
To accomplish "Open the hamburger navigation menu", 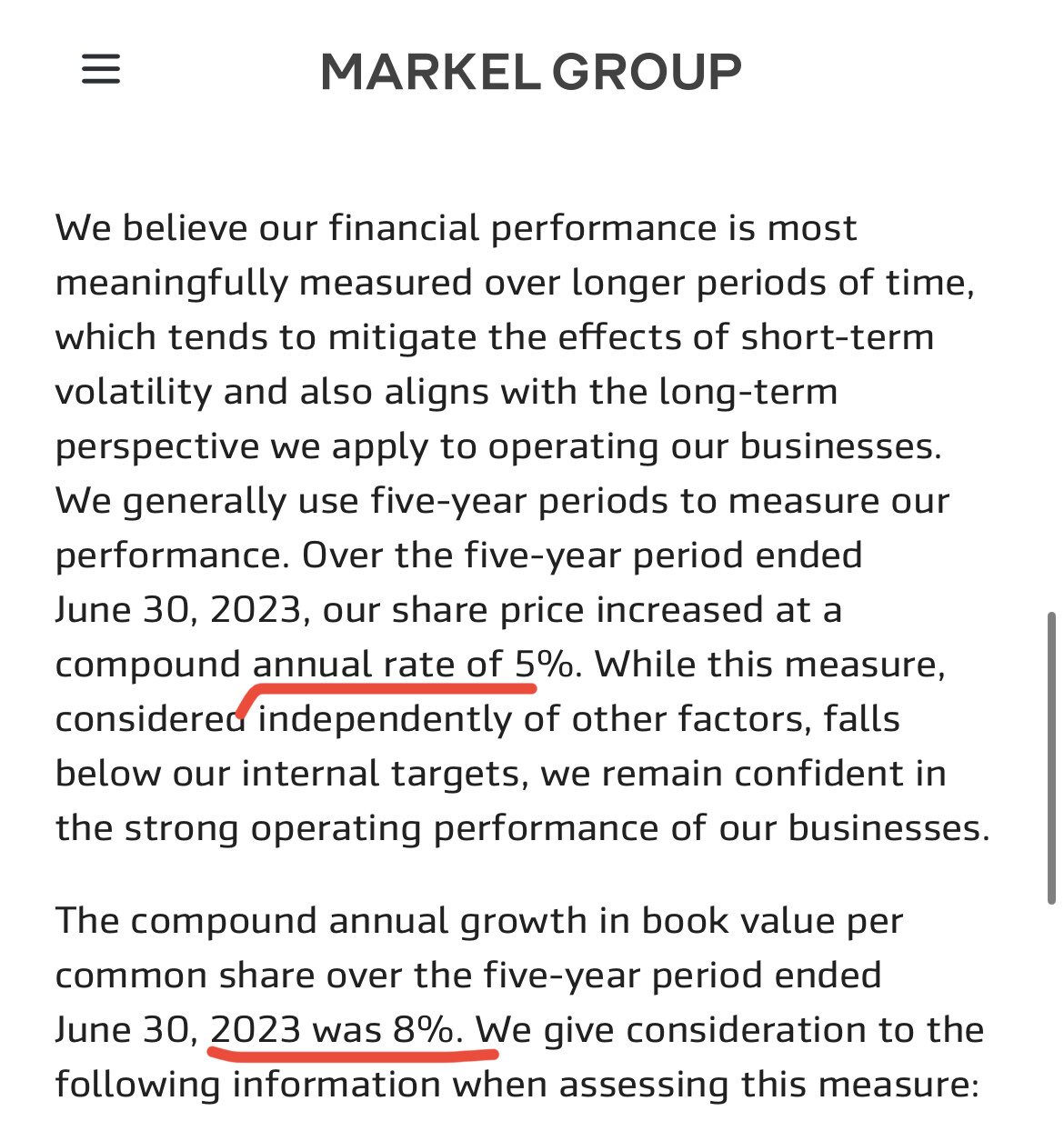I will pyautogui.click(x=101, y=69).
